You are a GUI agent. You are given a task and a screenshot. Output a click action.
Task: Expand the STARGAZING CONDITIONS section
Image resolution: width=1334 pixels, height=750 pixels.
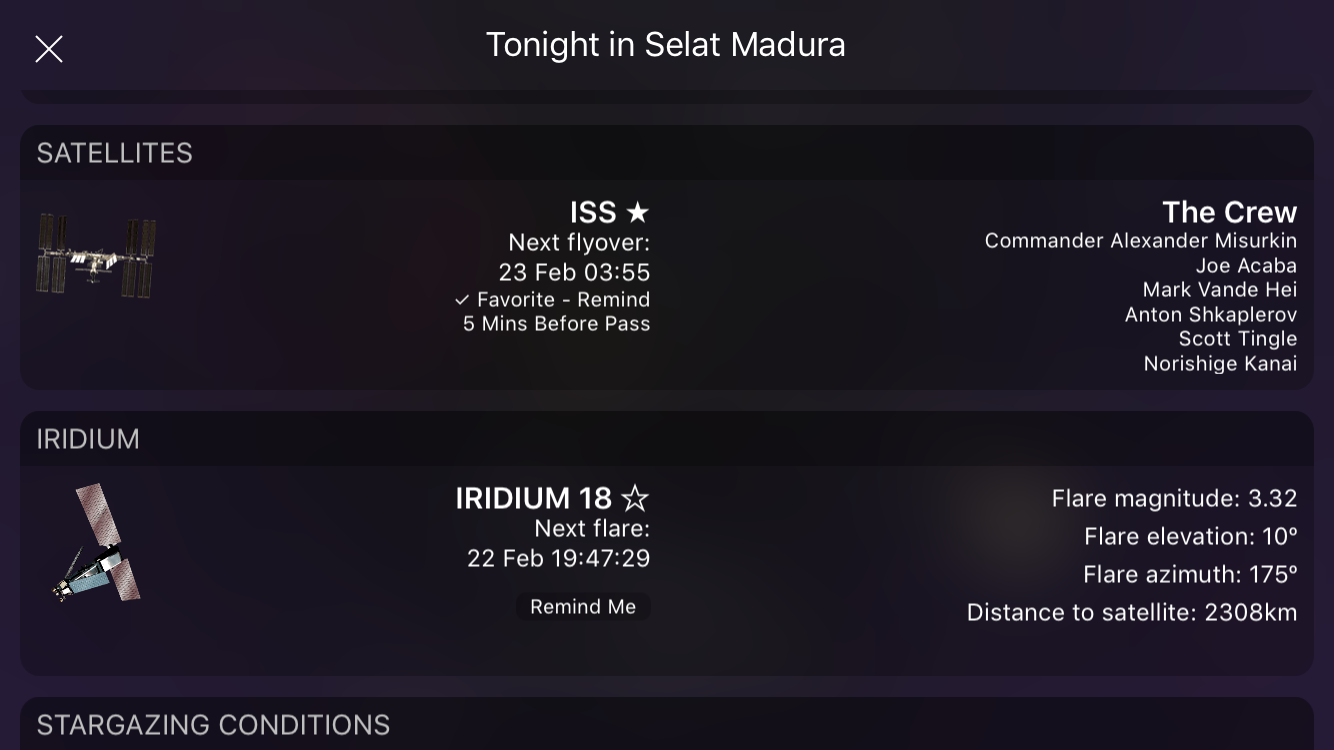coord(213,725)
